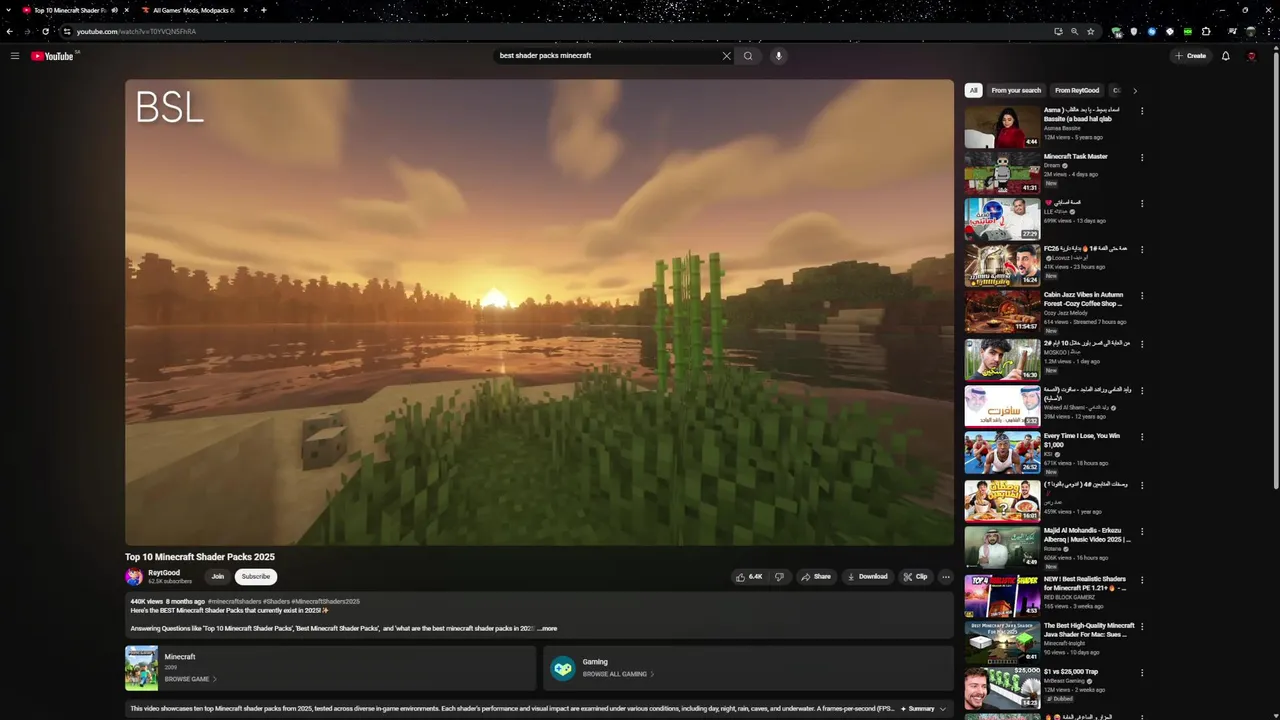Reload the page with refresh icon
Screen dimensions: 1280x720
45,31
